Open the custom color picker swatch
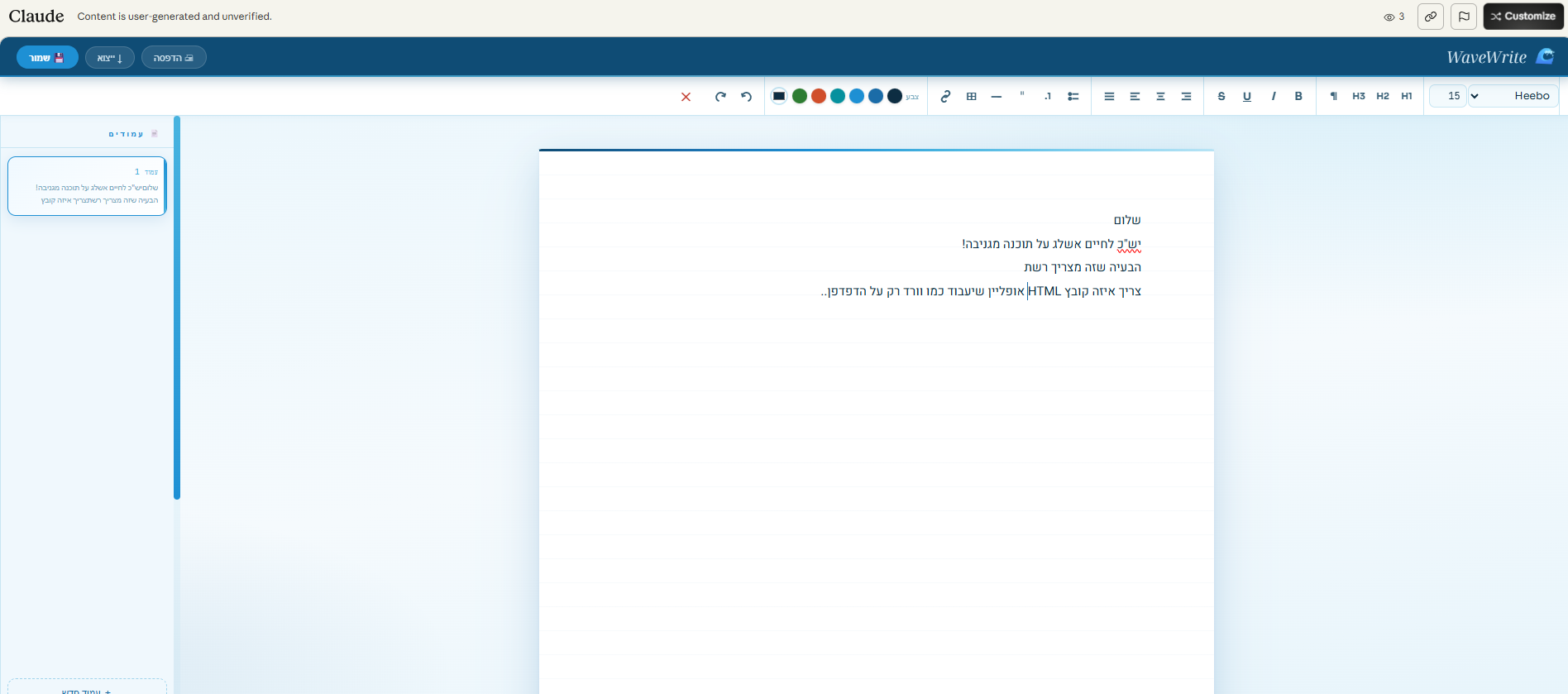Viewport: 1568px width, 694px height. [779, 96]
